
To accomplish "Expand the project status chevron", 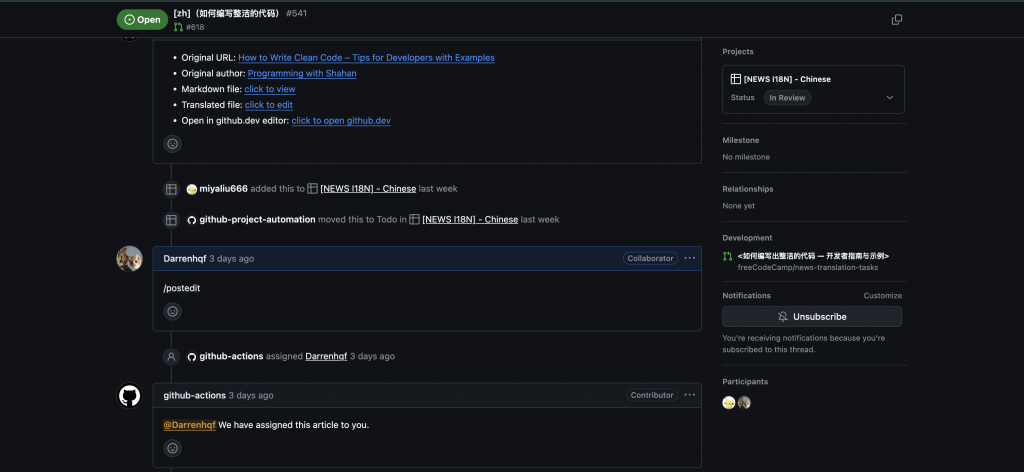I will coord(889,97).
